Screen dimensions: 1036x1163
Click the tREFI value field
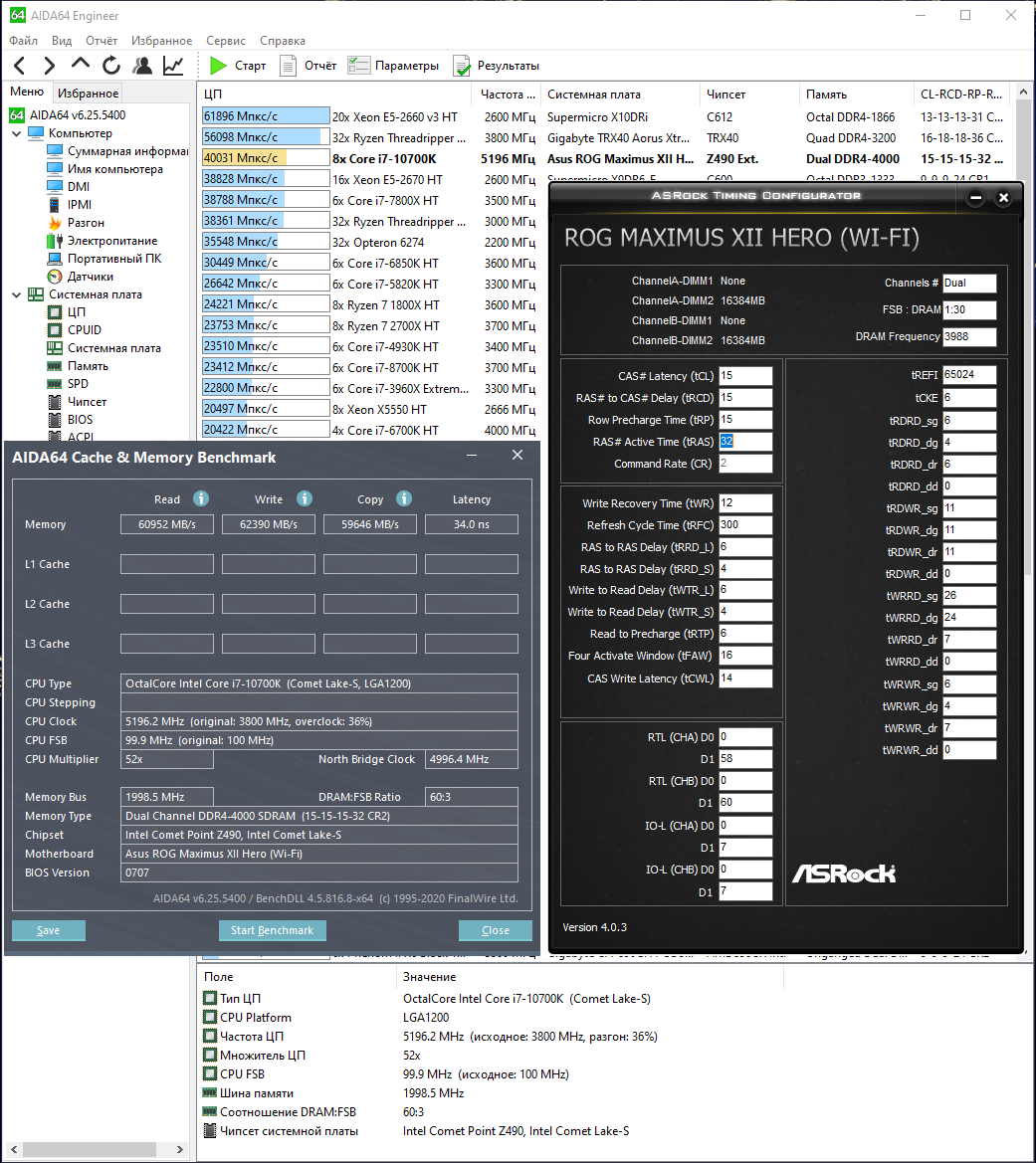[x=969, y=375]
